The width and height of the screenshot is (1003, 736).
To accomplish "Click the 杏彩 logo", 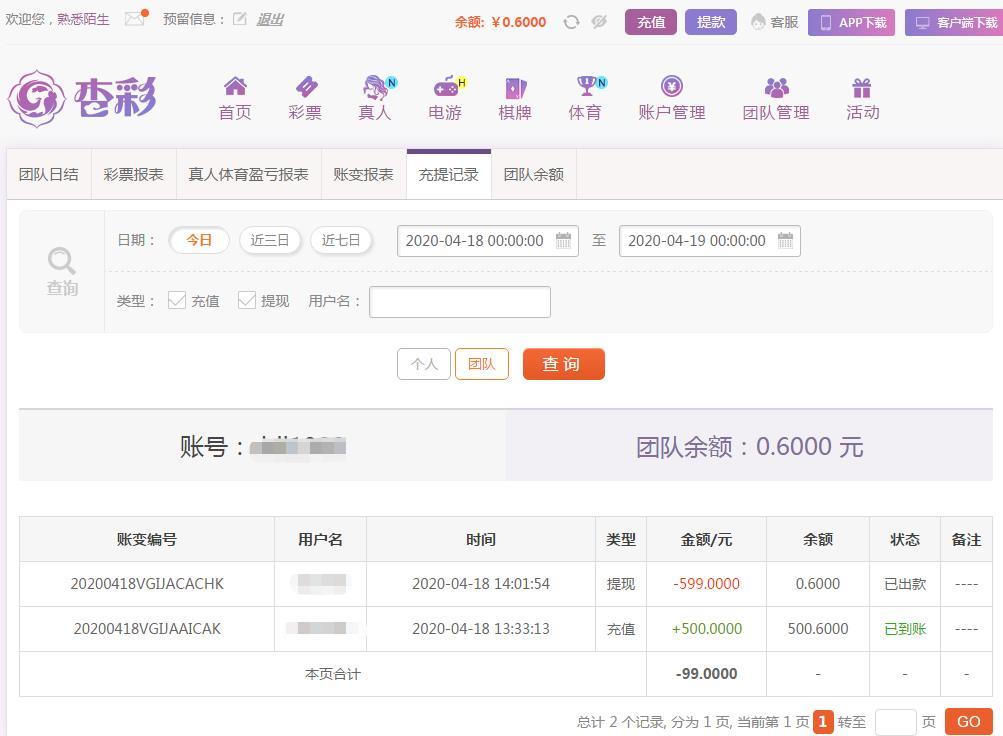I will pos(83,99).
